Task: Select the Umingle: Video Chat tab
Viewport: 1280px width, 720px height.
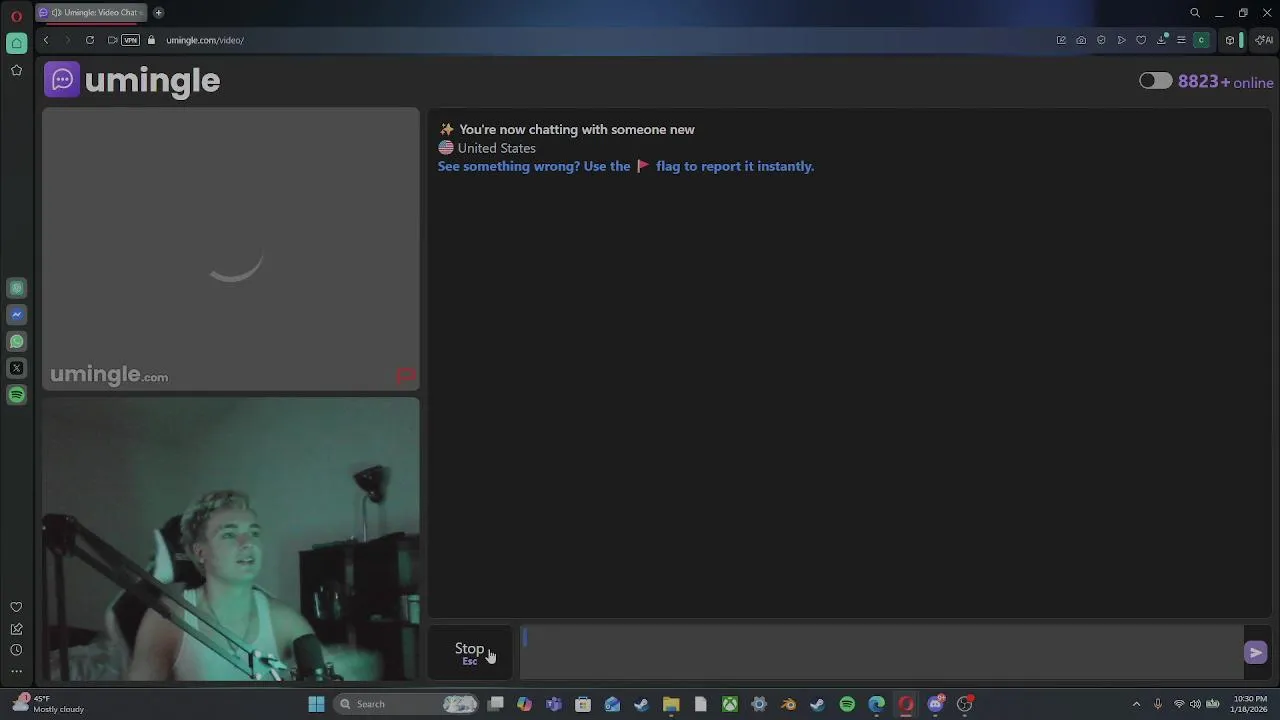Action: click(x=92, y=12)
